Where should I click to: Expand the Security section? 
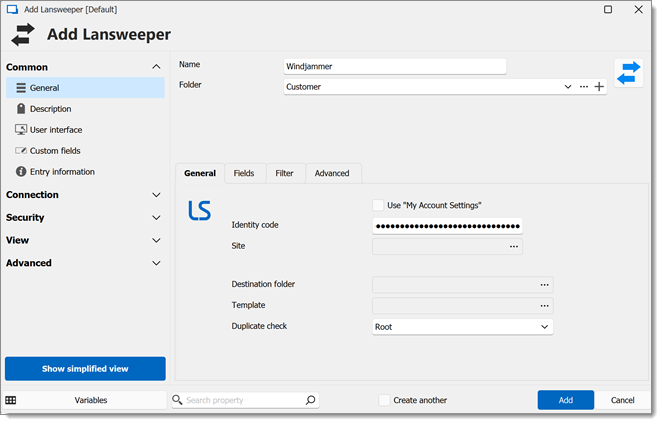click(156, 218)
